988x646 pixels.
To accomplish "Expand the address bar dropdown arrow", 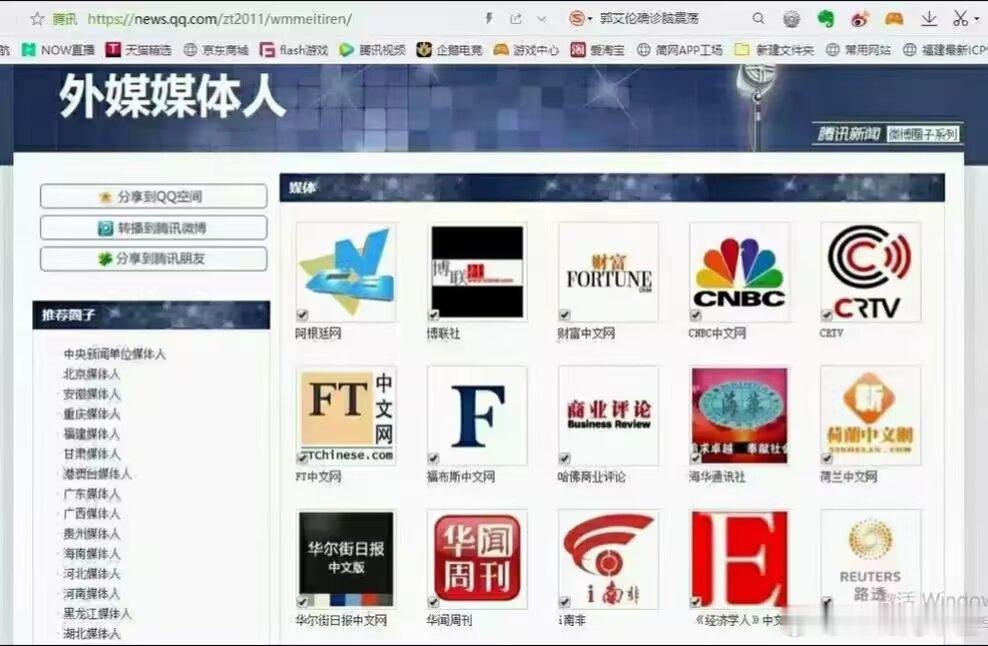I will [541, 20].
